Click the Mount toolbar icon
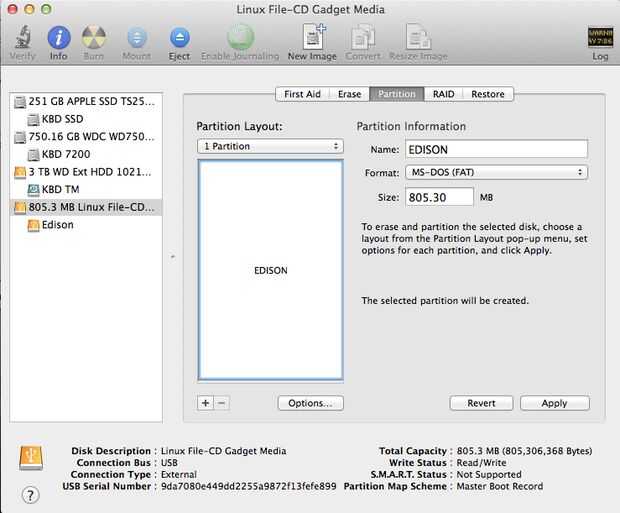Image resolution: width=620 pixels, height=513 pixels. coord(137,38)
